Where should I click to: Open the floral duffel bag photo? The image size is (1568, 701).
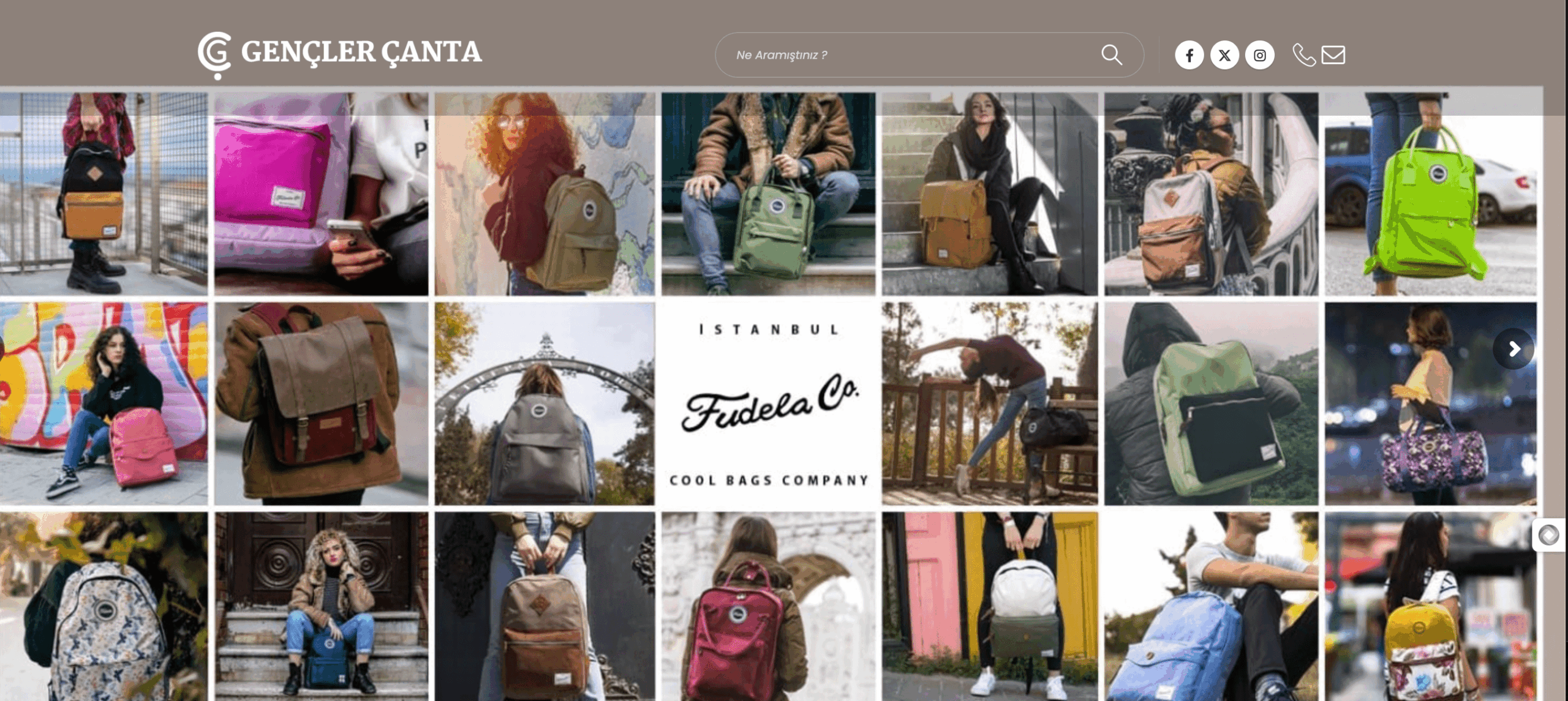coord(1431,404)
